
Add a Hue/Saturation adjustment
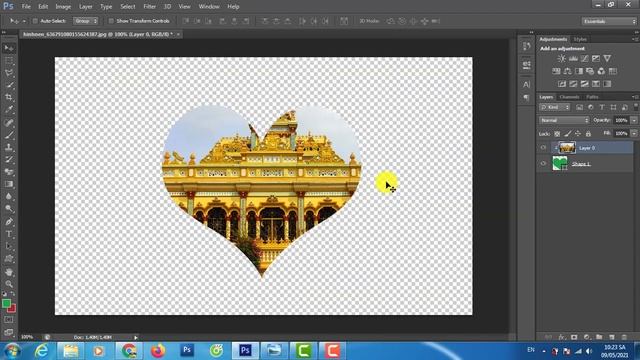click(x=556, y=71)
